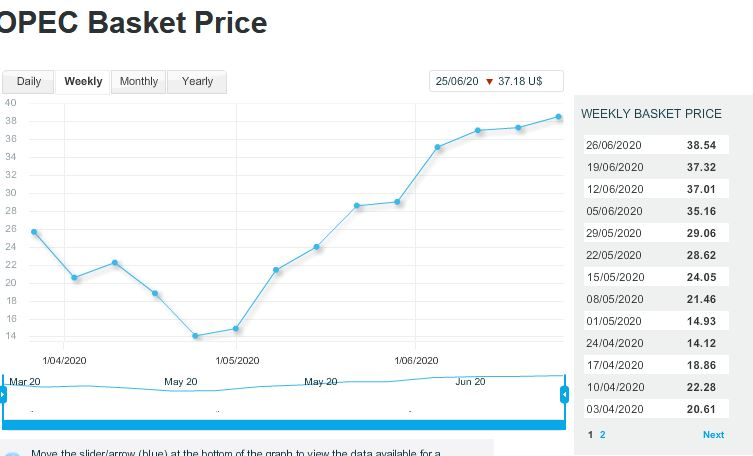Switch to the Yearly view tab
Screen dimensions: 753x456
click(197, 82)
